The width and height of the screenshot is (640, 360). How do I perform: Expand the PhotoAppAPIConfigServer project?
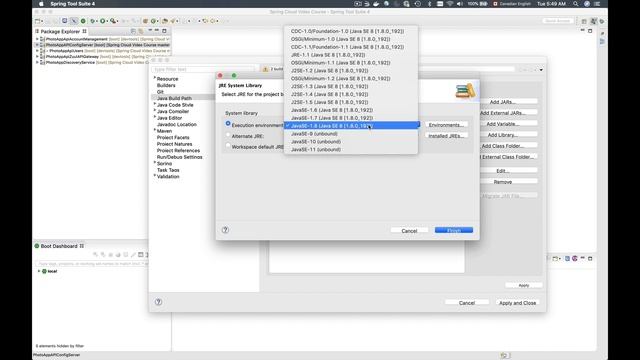point(37,45)
